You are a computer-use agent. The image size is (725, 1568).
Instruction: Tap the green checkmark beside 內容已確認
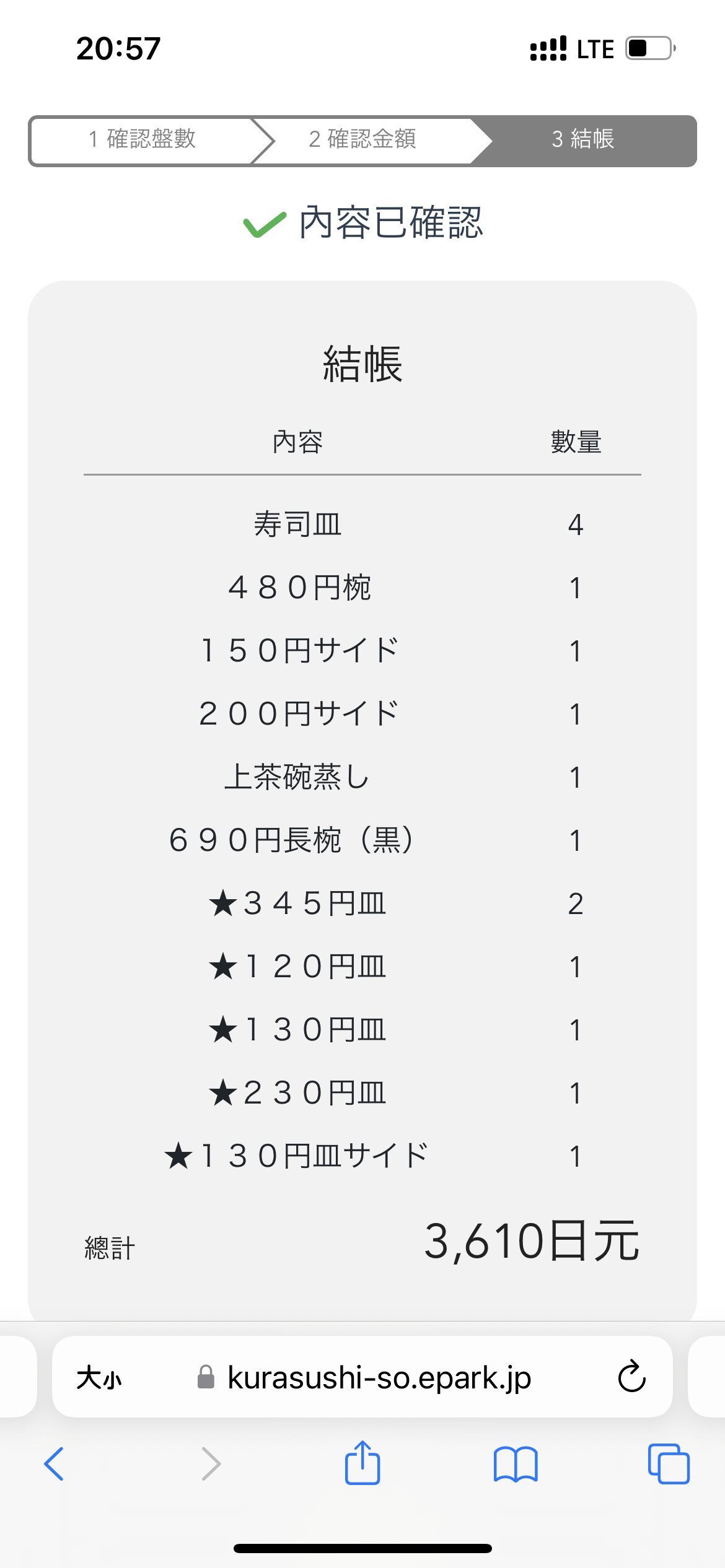pos(265,224)
